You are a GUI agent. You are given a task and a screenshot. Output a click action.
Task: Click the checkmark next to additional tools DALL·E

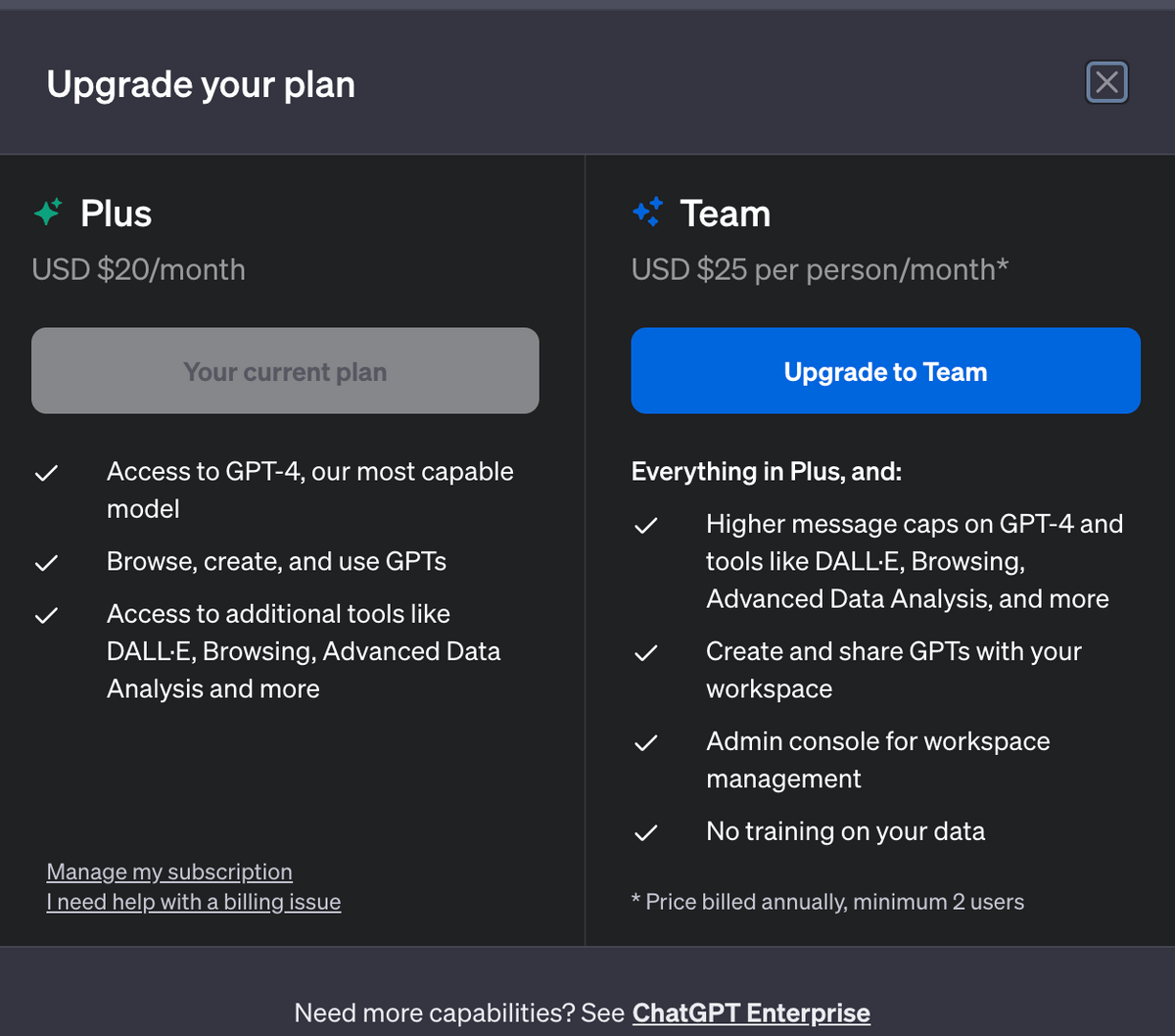point(45,615)
